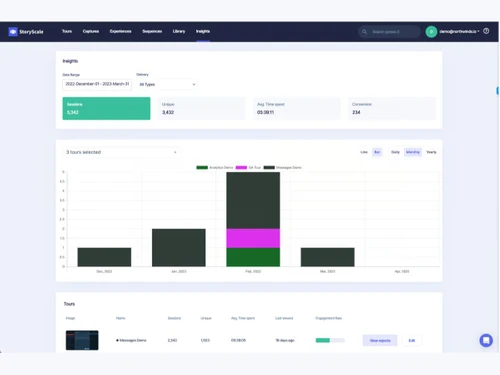Set chart interval to Monthly
The image size is (500, 375).
pyautogui.click(x=413, y=152)
